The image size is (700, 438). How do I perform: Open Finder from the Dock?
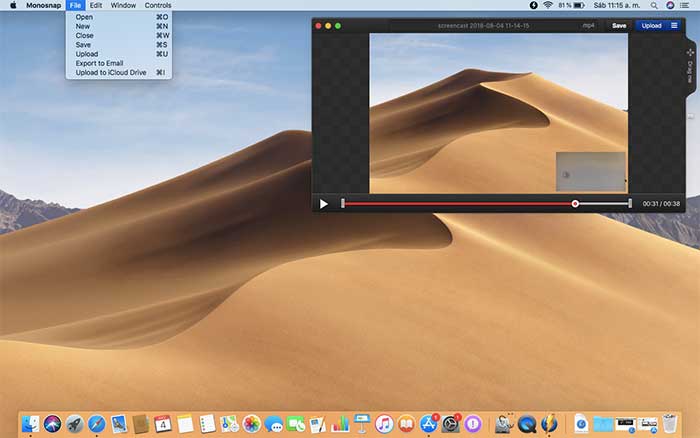(30, 424)
